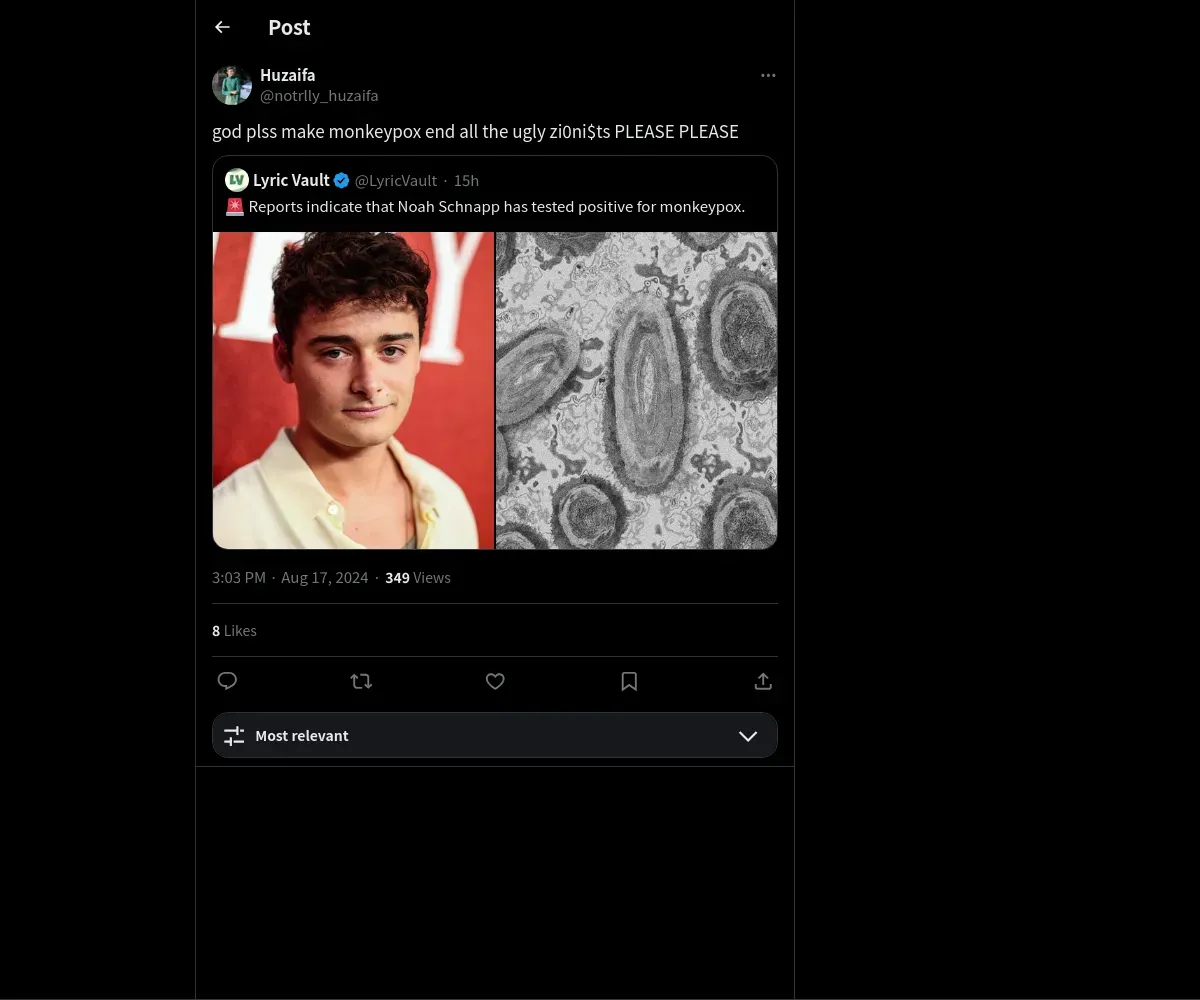Click the filter sliders icon
This screenshot has height=1000, width=1200.
[x=234, y=736]
